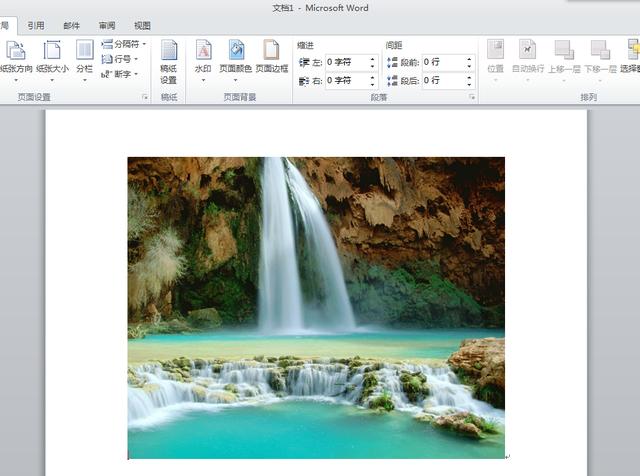640x476 pixels.
Task: Switch to the 视图 view tab
Action: pos(142,26)
